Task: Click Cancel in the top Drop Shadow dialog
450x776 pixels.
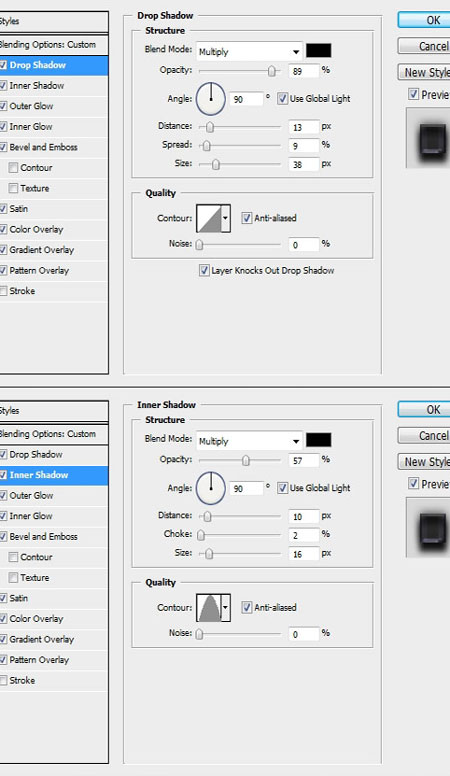Action: 424,46
